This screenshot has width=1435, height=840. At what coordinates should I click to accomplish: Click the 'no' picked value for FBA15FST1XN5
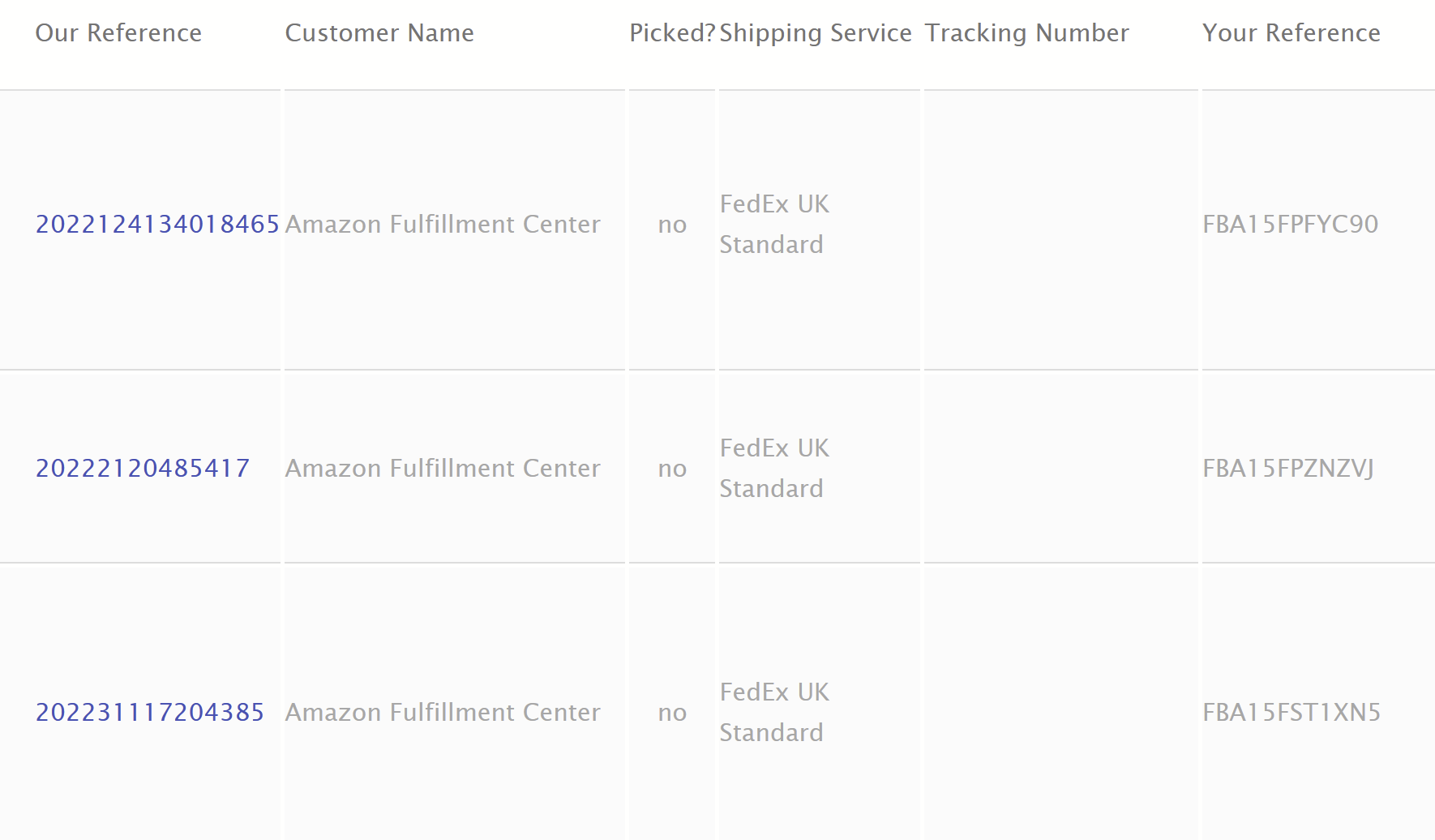[x=672, y=713]
